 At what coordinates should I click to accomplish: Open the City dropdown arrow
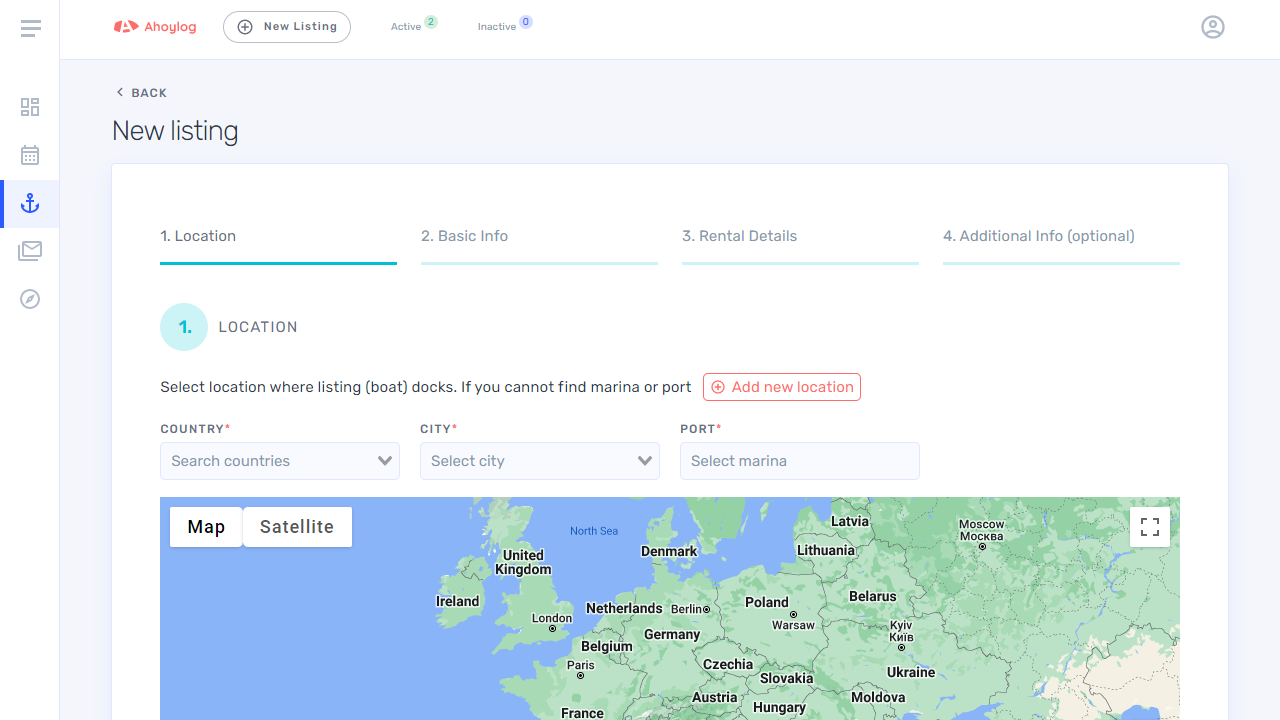coord(645,461)
